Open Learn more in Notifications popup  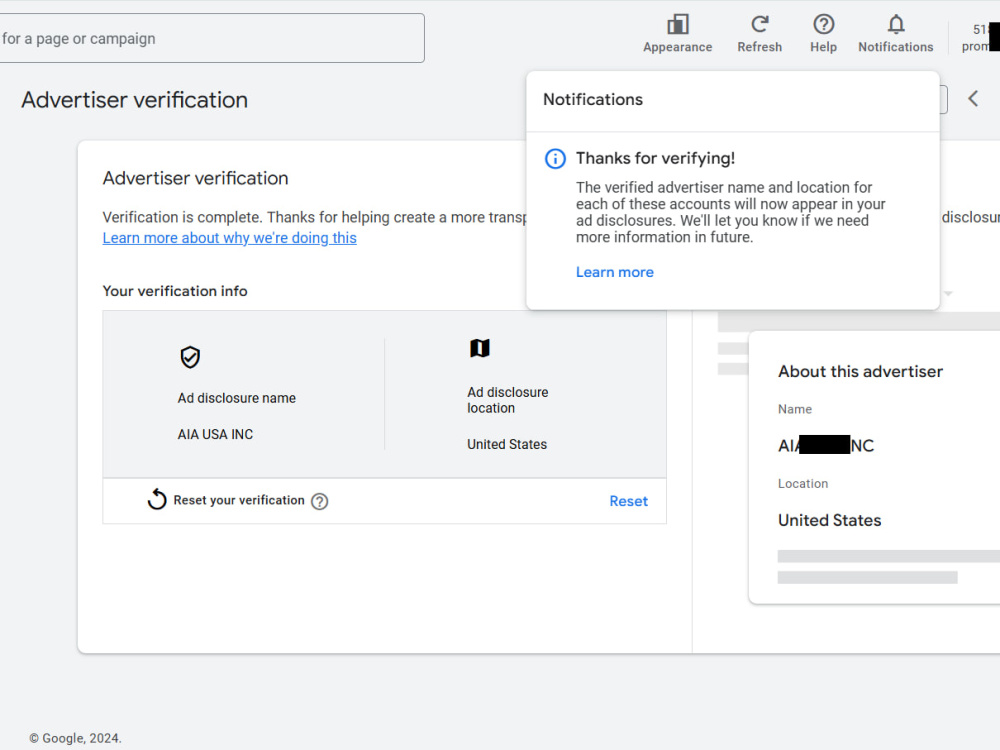coord(614,272)
